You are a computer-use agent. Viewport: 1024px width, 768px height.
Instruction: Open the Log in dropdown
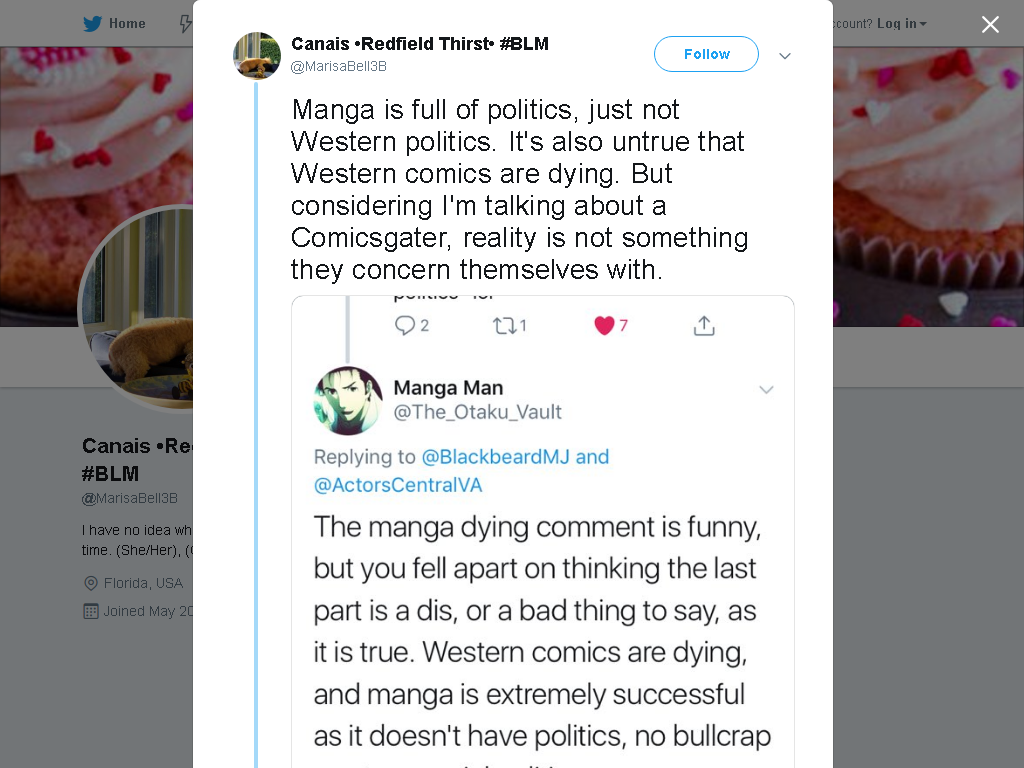coord(902,24)
